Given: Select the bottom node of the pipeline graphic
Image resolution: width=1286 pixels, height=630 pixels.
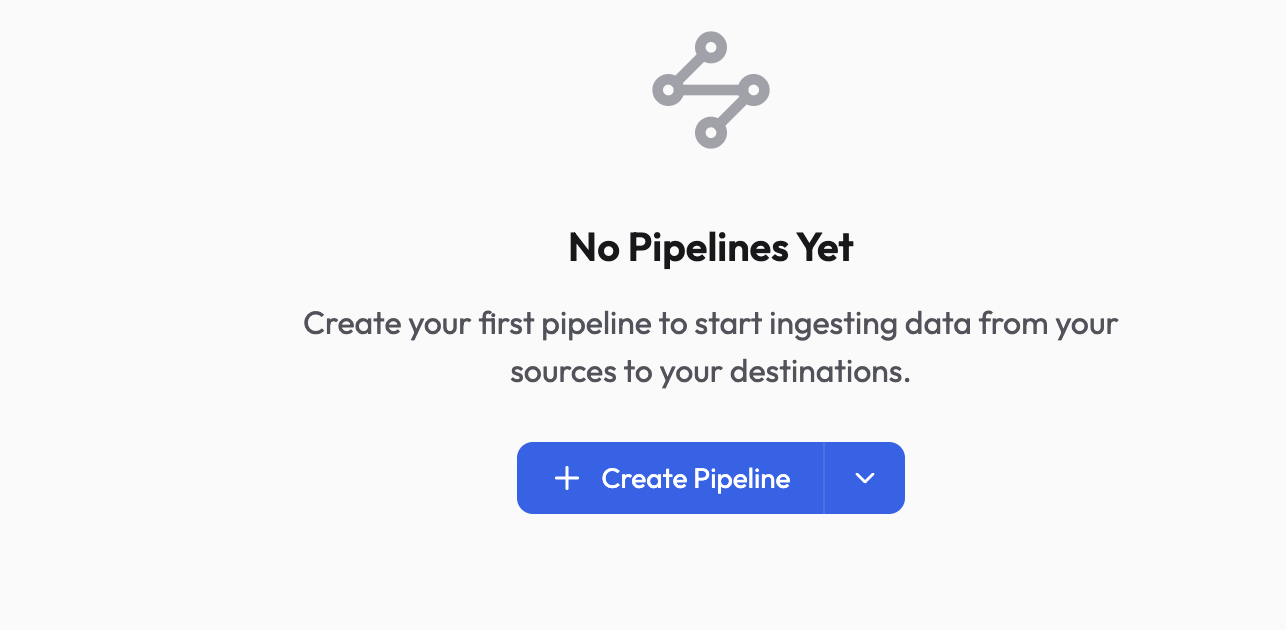Looking at the screenshot, I should click(x=712, y=133).
